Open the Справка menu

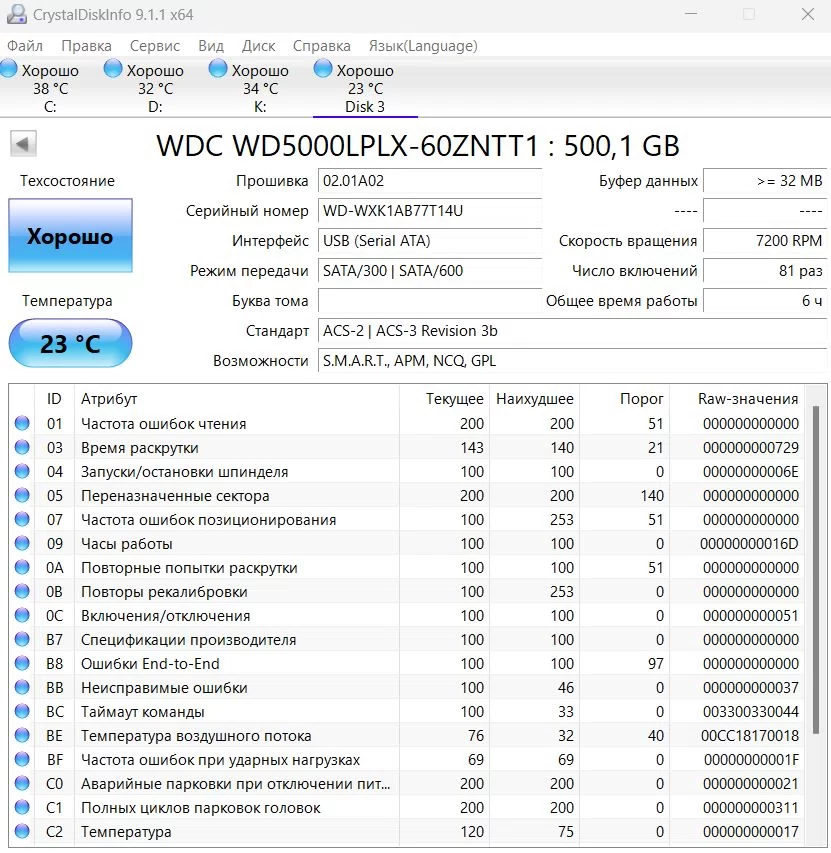click(x=321, y=46)
